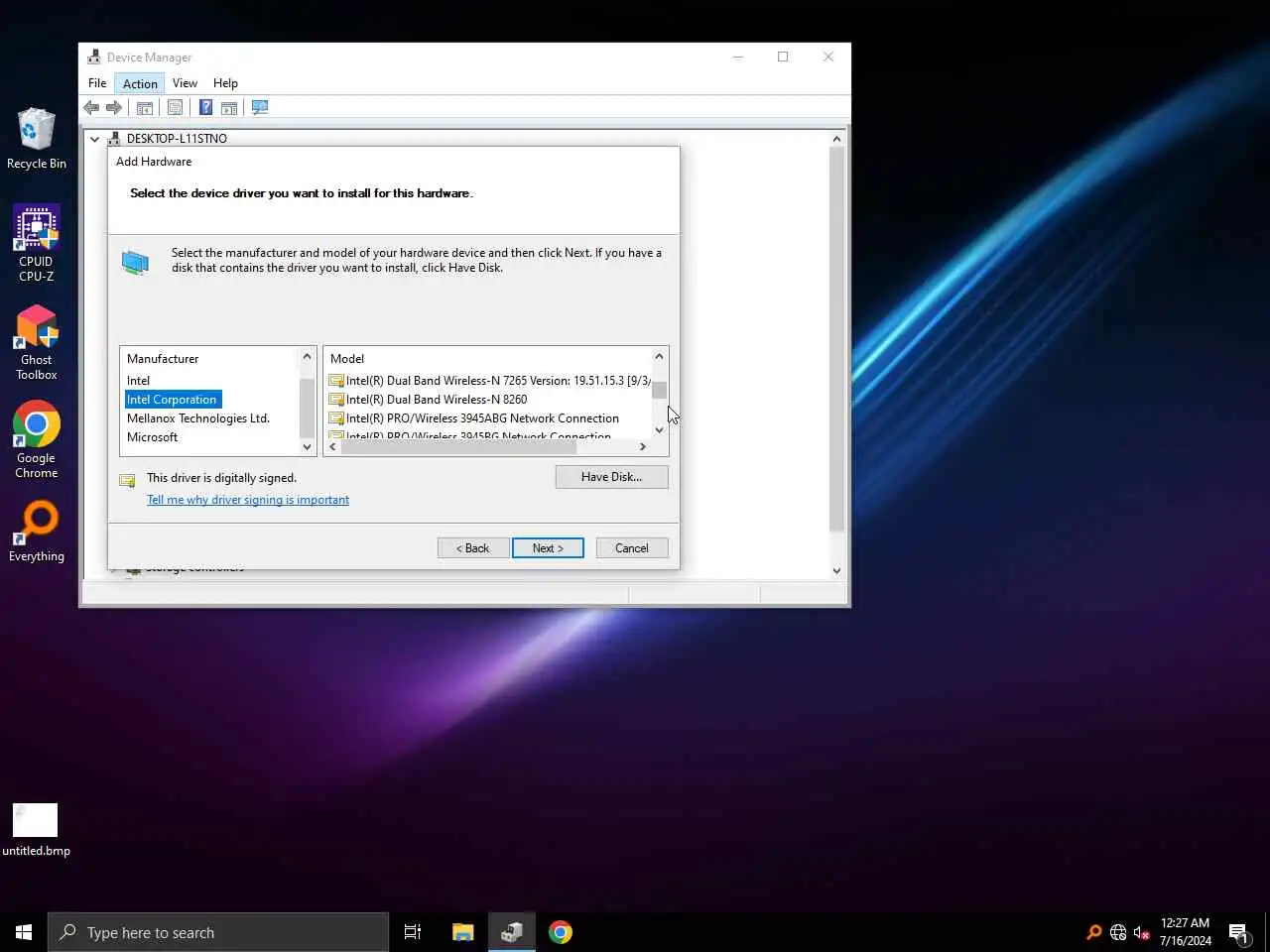Open 'Tell me why driver signing is important' link
Image resolution: width=1270 pixels, height=952 pixels.
pos(248,500)
